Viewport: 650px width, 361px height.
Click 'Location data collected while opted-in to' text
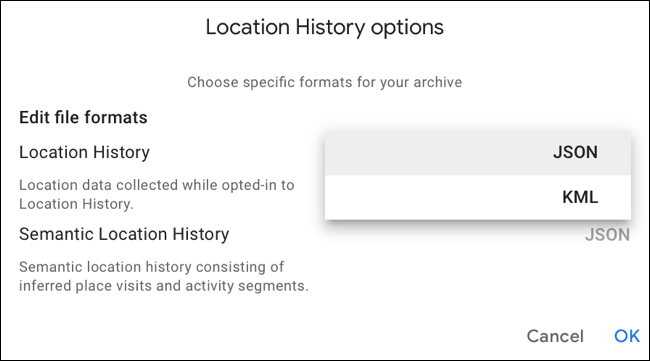click(157, 185)
